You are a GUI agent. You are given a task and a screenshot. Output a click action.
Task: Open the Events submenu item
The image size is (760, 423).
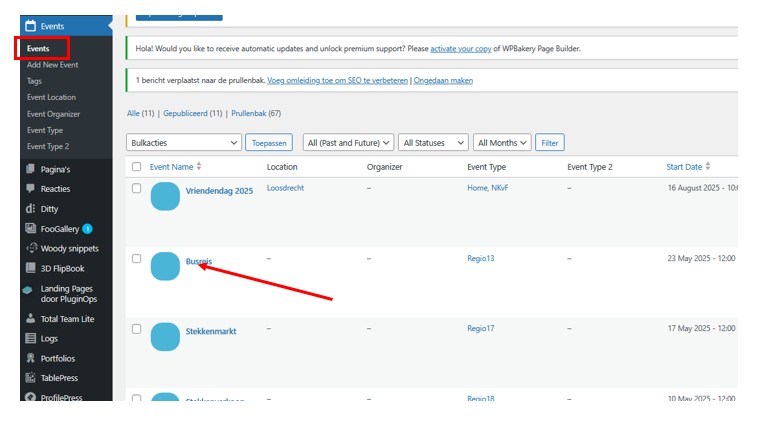point(38,48)
